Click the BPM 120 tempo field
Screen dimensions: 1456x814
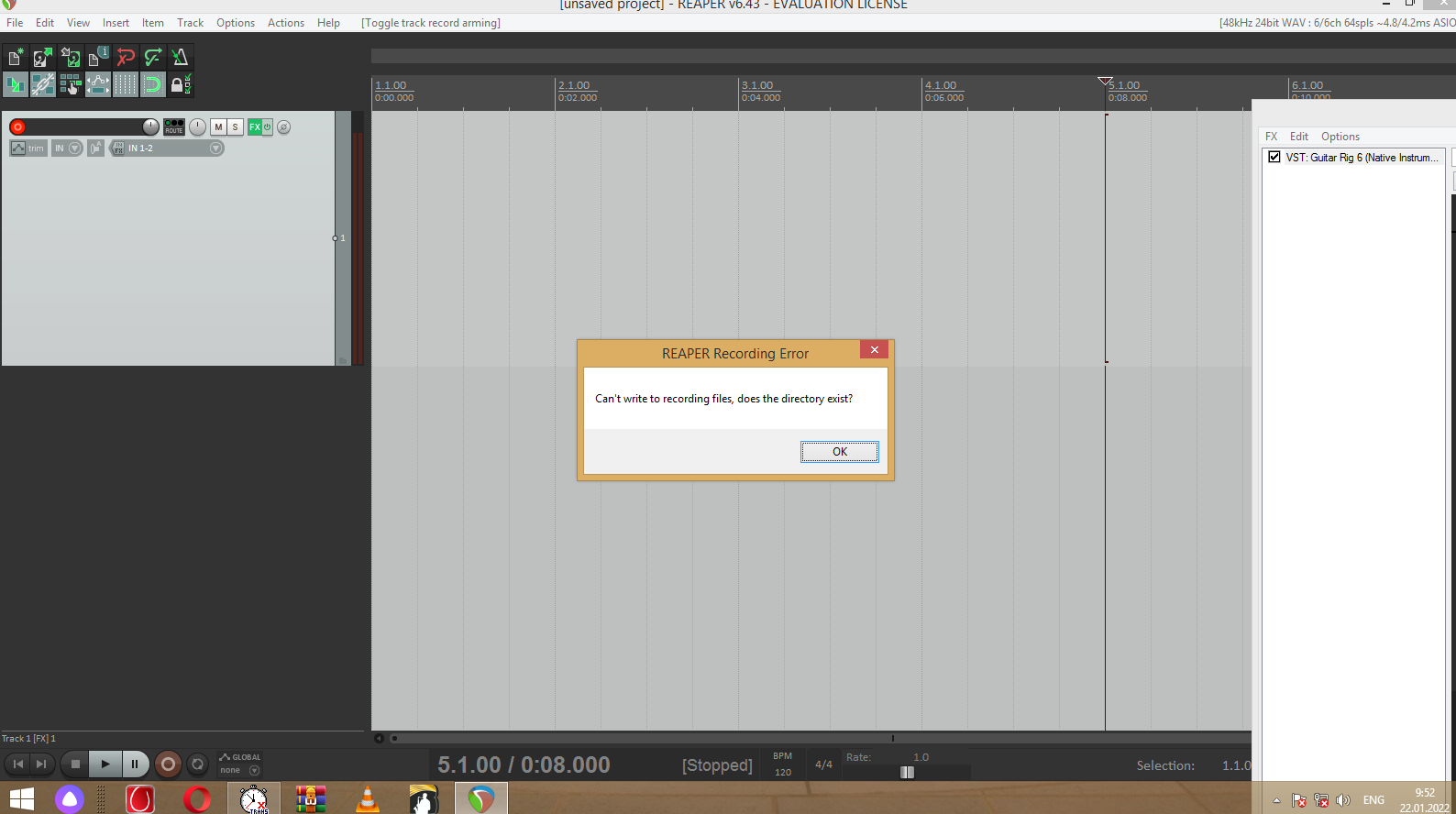pyautogui.click(x=783, y=772)
